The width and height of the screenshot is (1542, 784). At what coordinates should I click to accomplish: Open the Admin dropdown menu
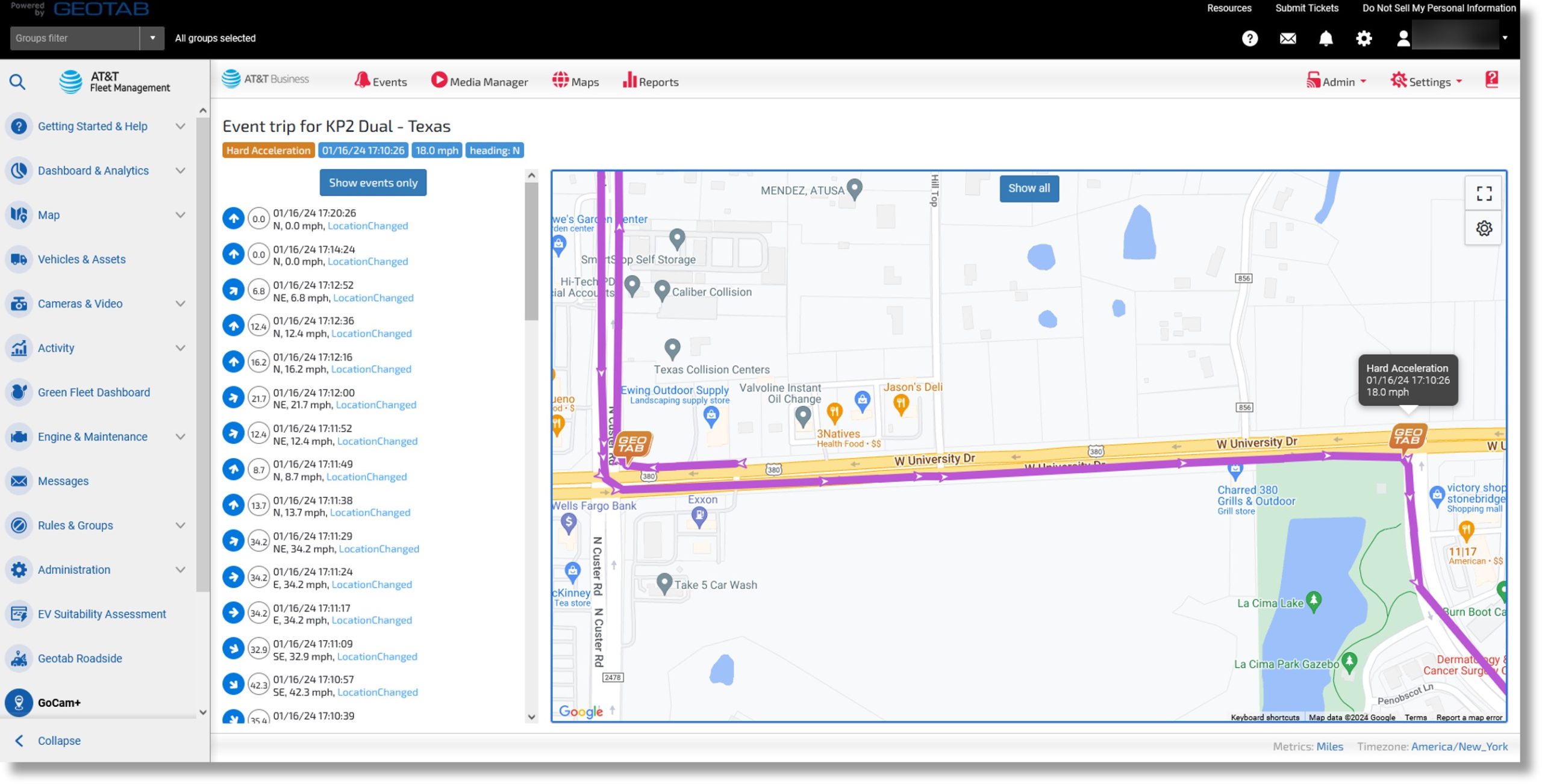pos(1337,81)
